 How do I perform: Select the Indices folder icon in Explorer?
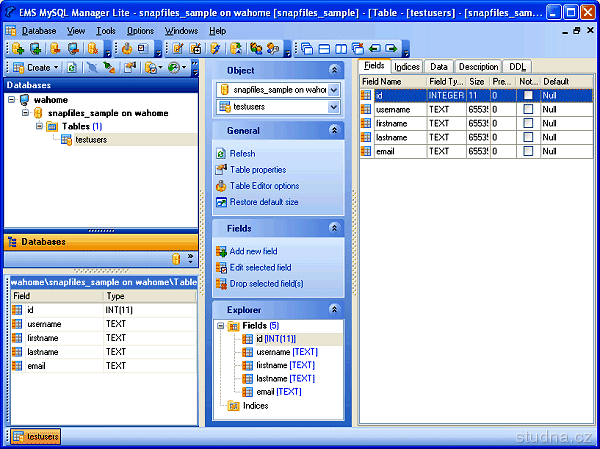pyautogui.click(x=234, y=406)
